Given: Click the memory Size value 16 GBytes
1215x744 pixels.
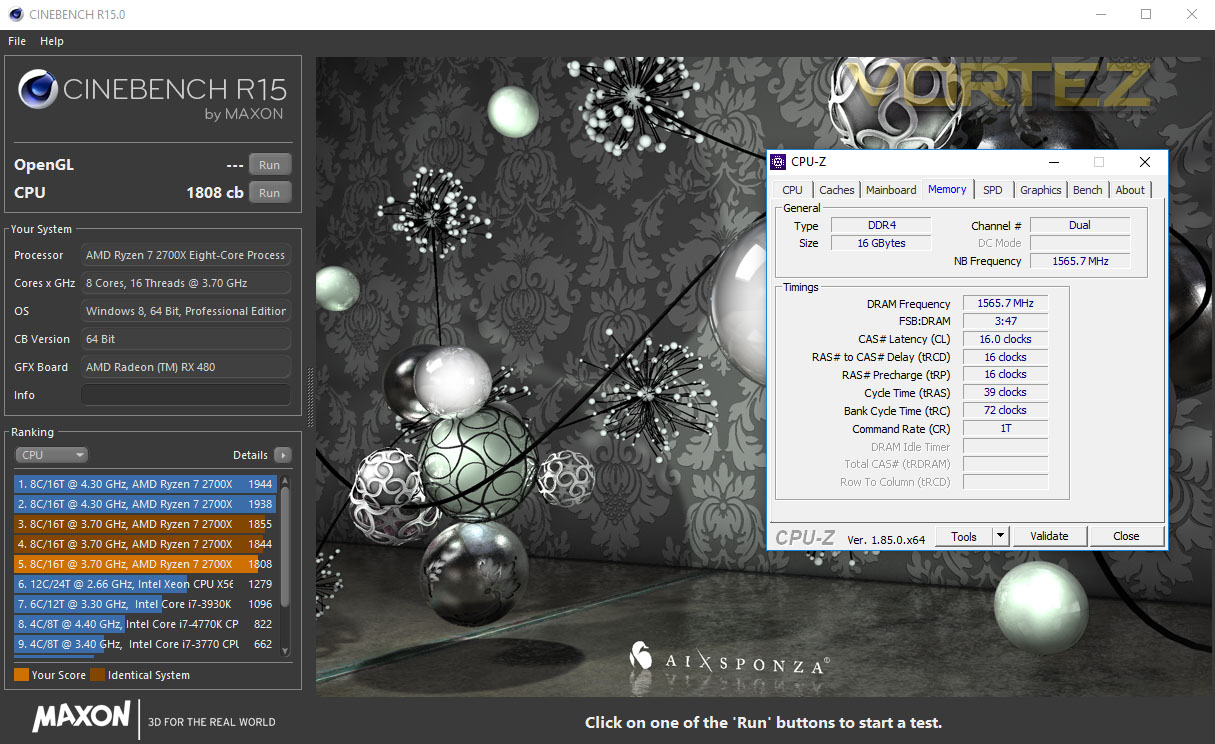Looking at the screenshot, I should coord(881,243).
